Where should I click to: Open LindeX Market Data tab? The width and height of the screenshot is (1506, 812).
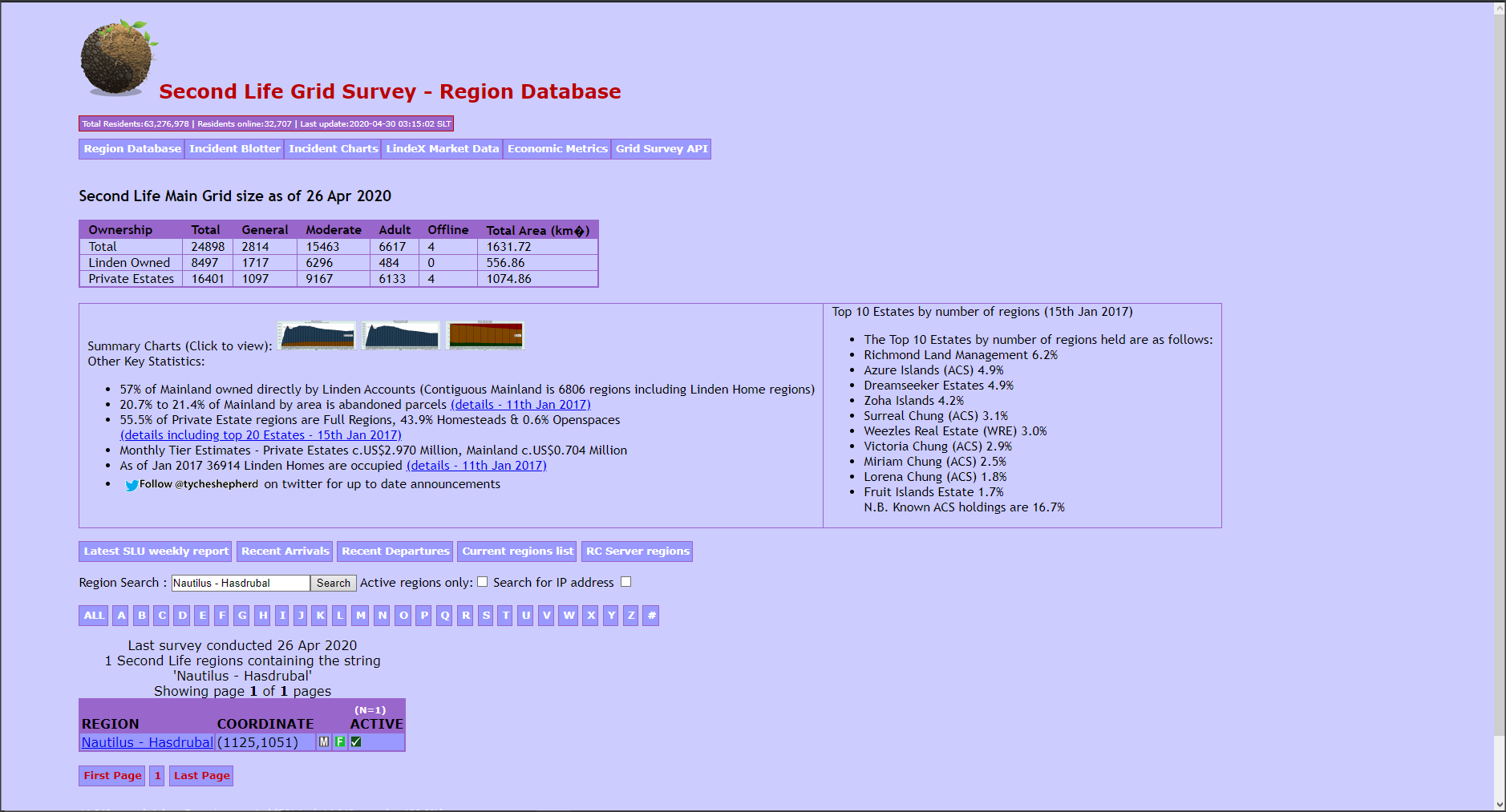pyautogui.click(x=443, y=149)
